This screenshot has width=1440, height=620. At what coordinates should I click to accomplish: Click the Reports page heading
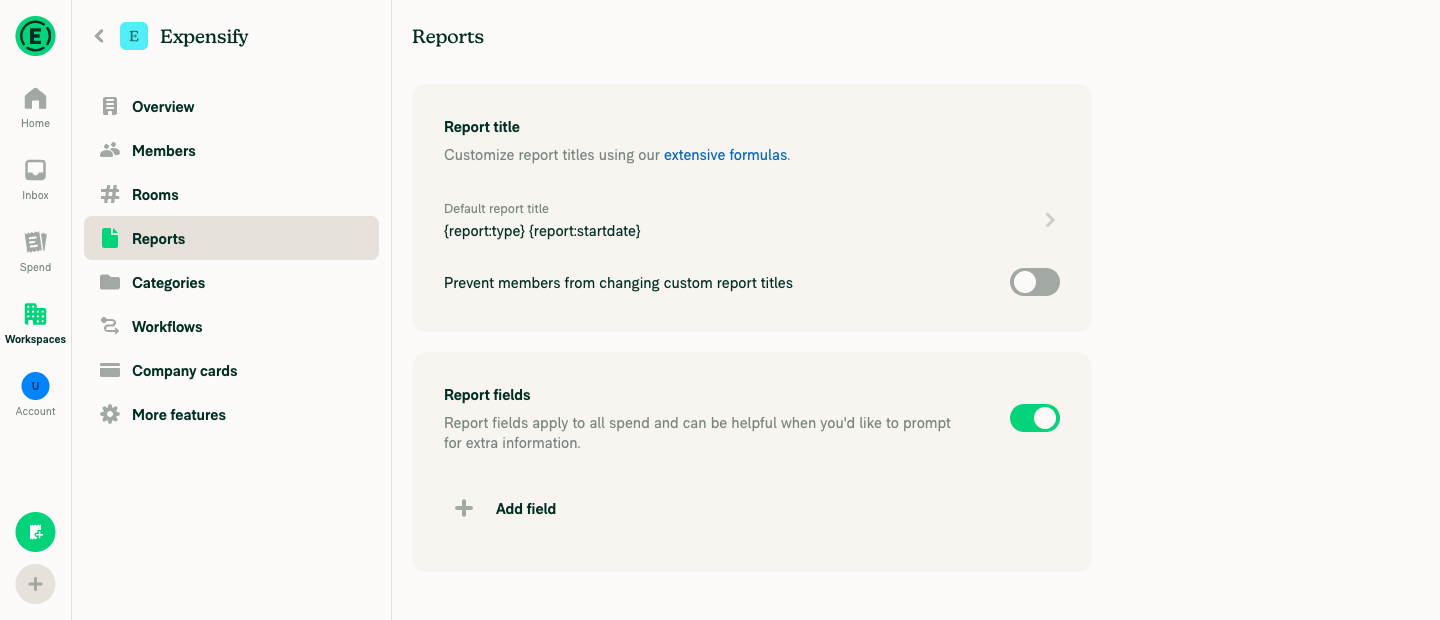click(x=448, y=37)
